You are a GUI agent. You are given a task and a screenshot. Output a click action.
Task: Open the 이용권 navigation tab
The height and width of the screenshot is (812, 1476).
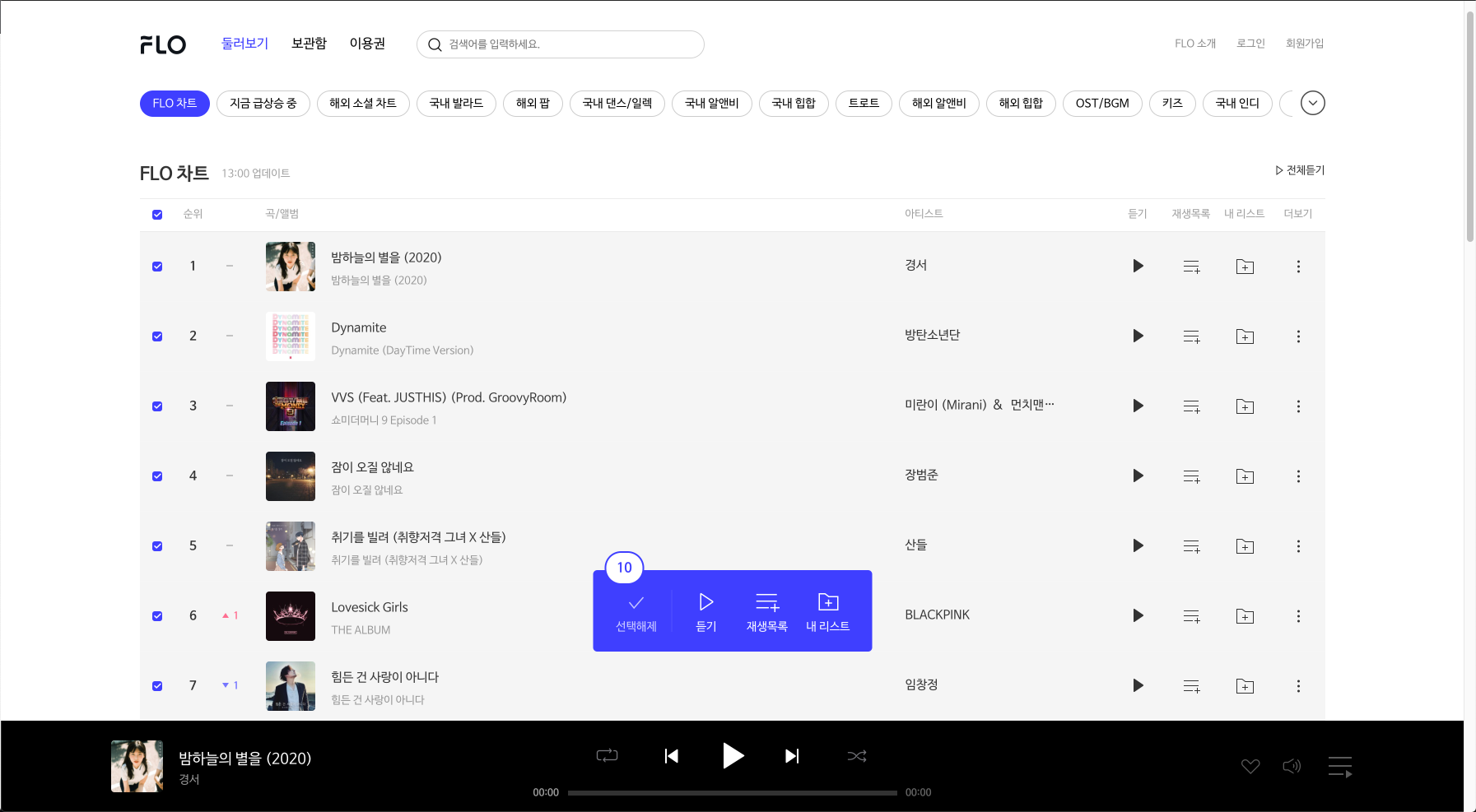pos(367,44)
